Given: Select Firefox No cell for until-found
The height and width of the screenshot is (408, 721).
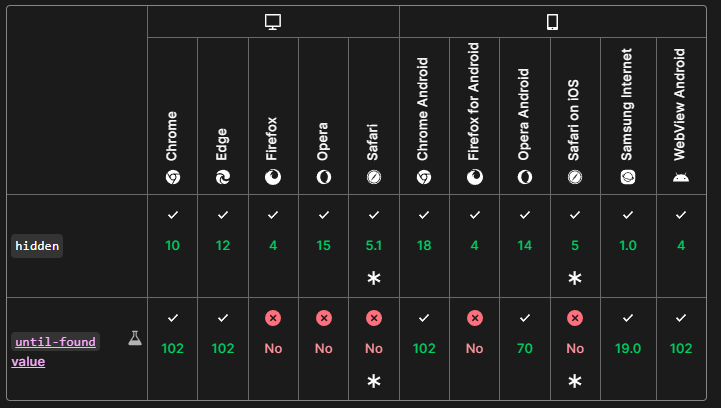Looking at the screenshot, I should (x=273, y=349).
